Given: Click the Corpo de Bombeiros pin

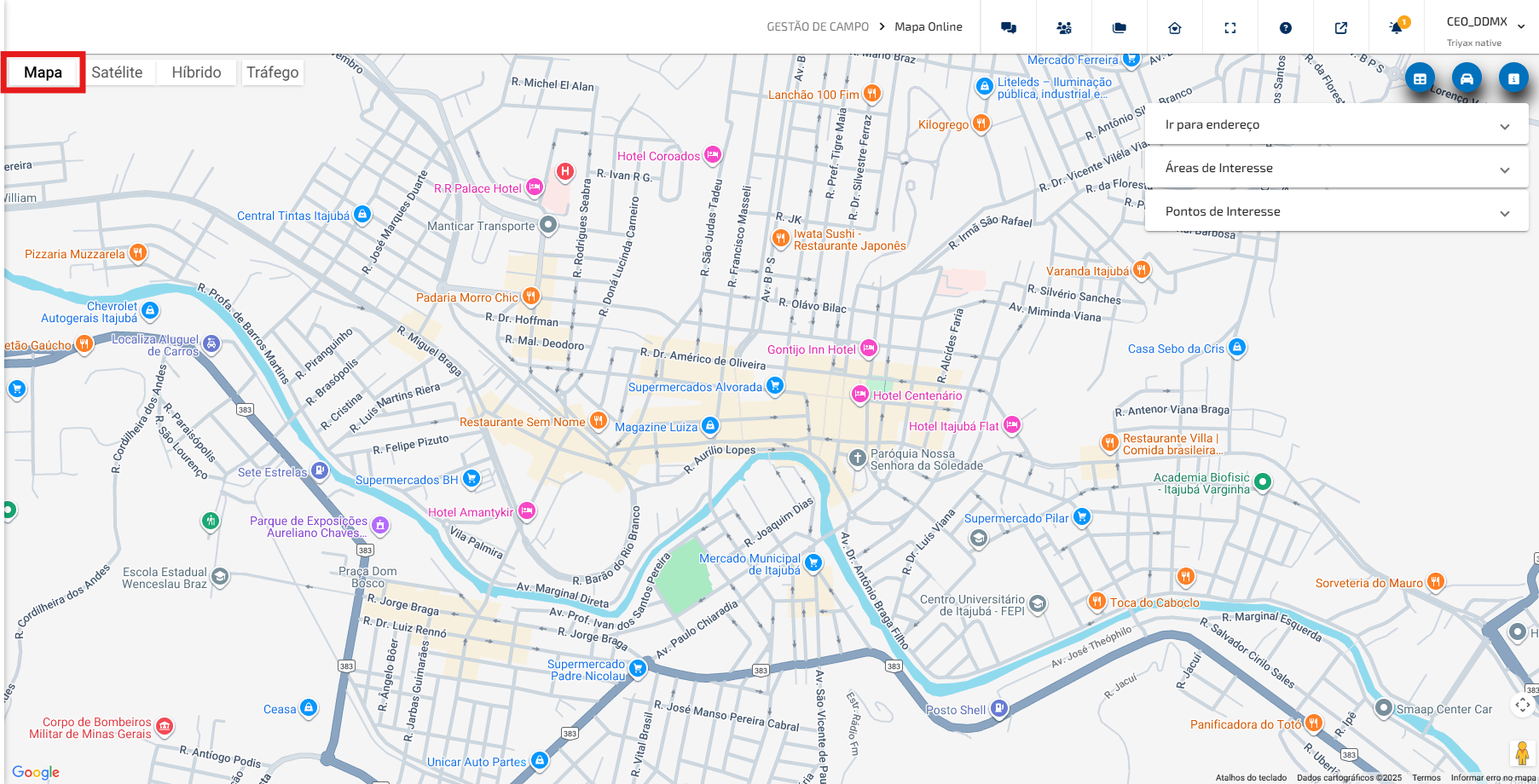Looking at the screenshot, I should (x=165, y=727).
